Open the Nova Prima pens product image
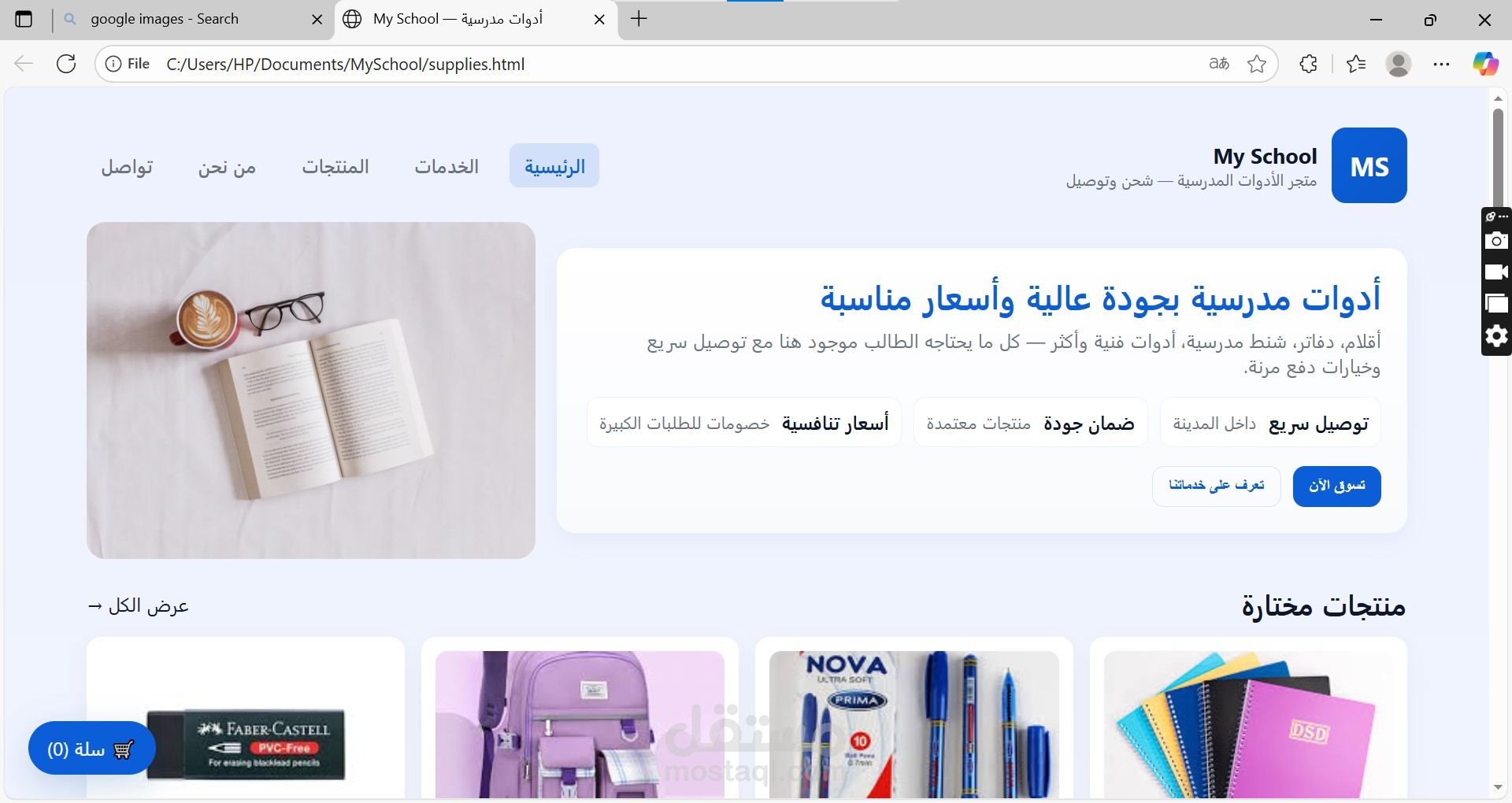 coord(913,726)
